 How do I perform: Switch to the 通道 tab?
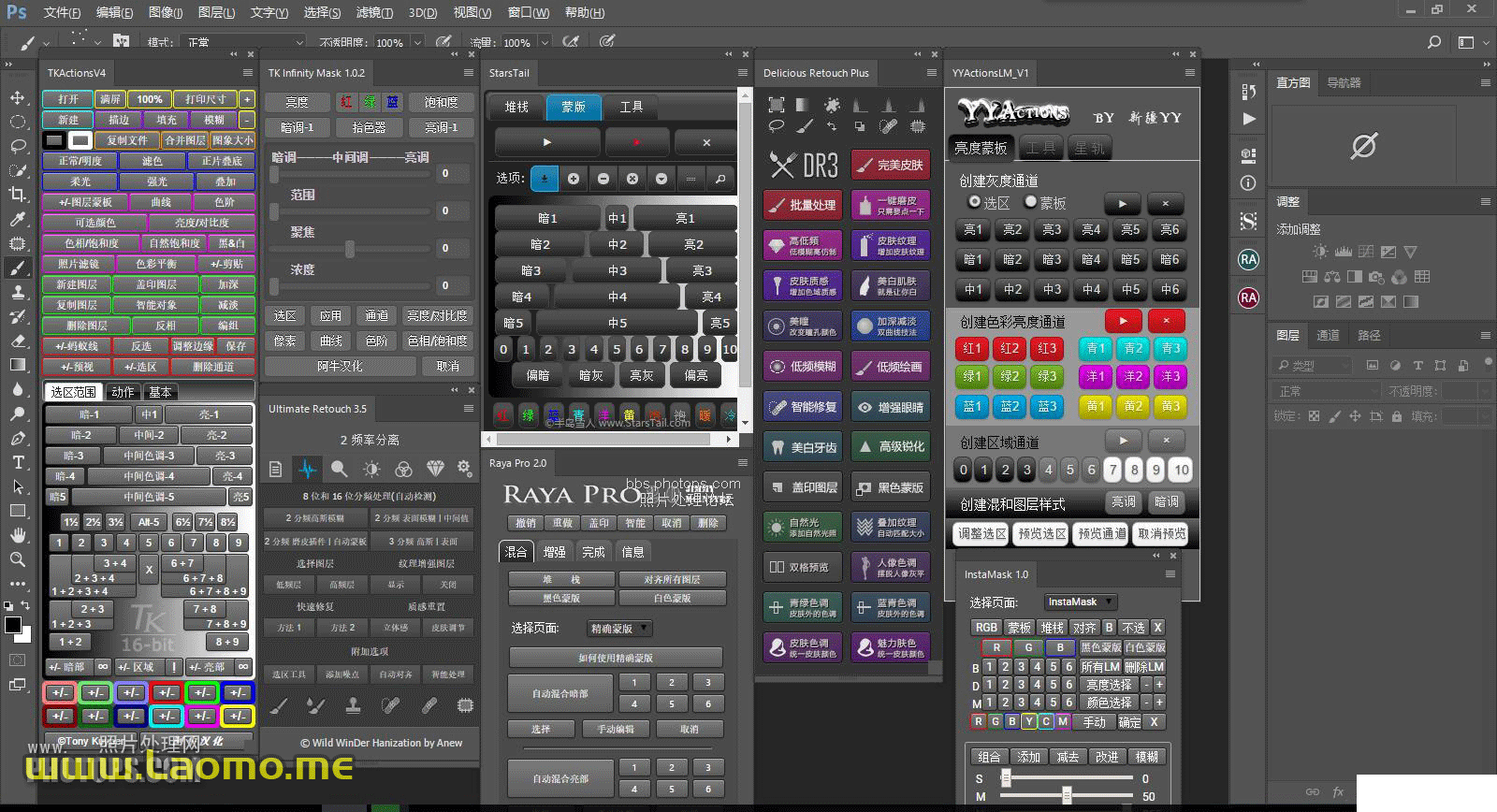coord(1328,335)
